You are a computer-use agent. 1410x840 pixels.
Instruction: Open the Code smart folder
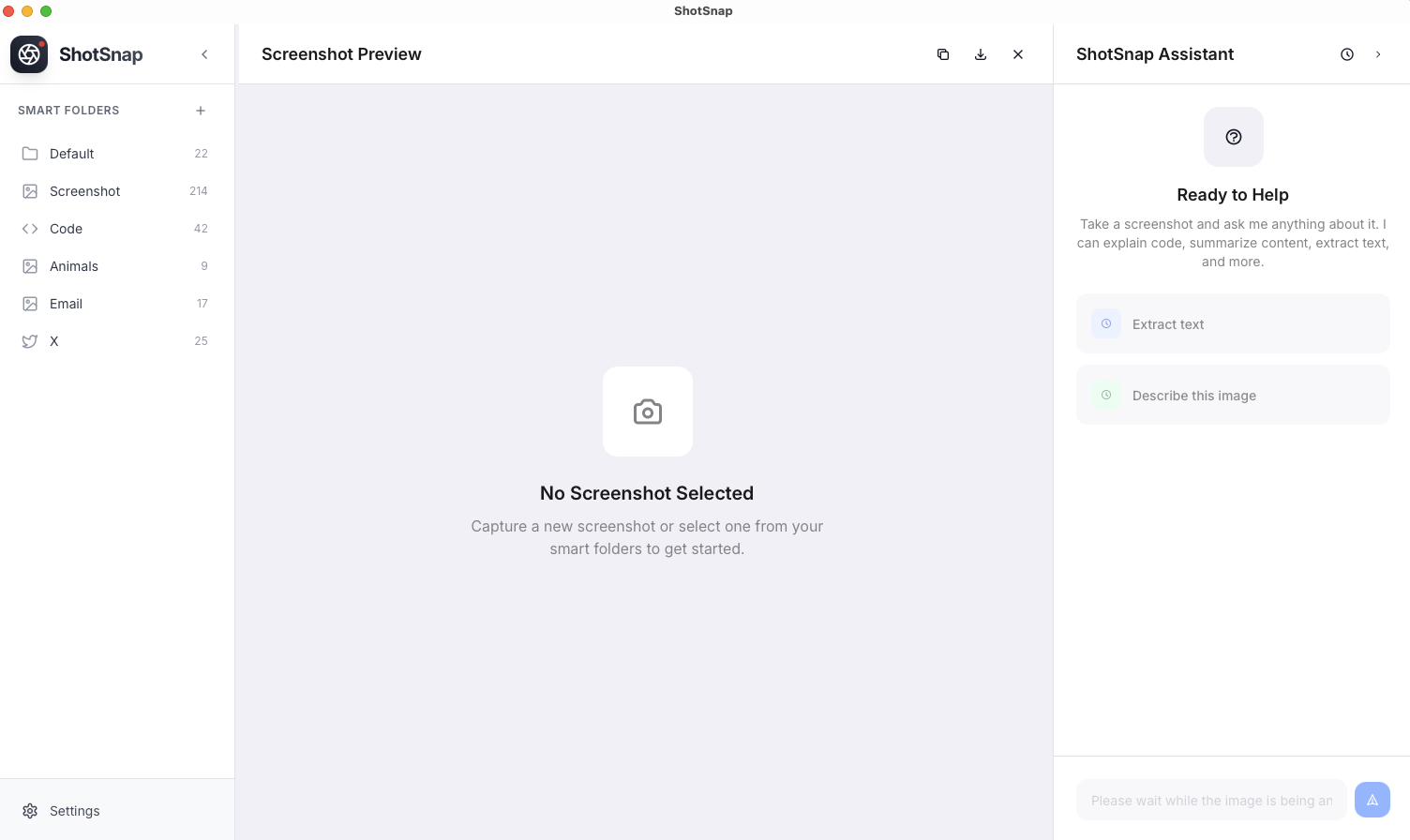(x=67, y=229)
